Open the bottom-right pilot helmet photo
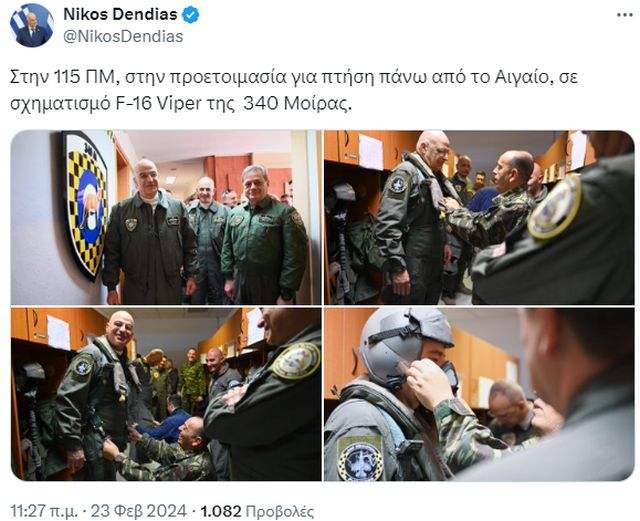640x521 pixels. 479,394
